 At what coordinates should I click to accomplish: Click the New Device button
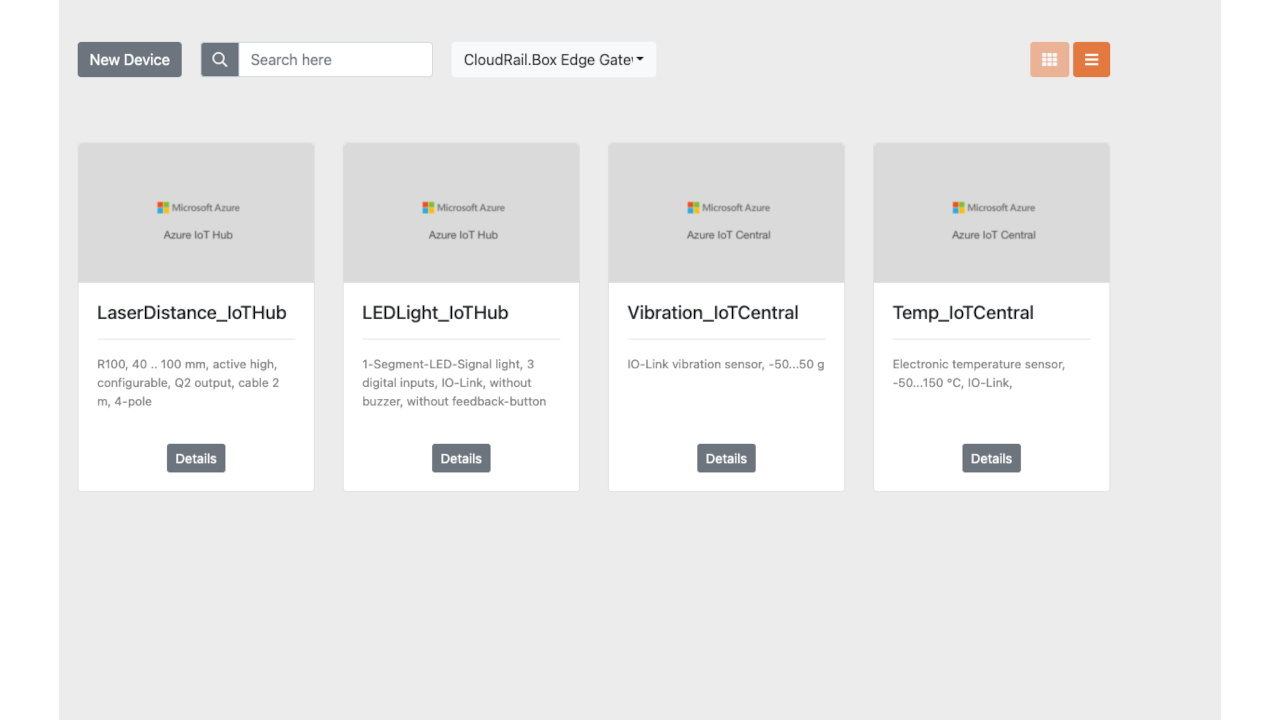pyautogui.click(x=130, y=60)
